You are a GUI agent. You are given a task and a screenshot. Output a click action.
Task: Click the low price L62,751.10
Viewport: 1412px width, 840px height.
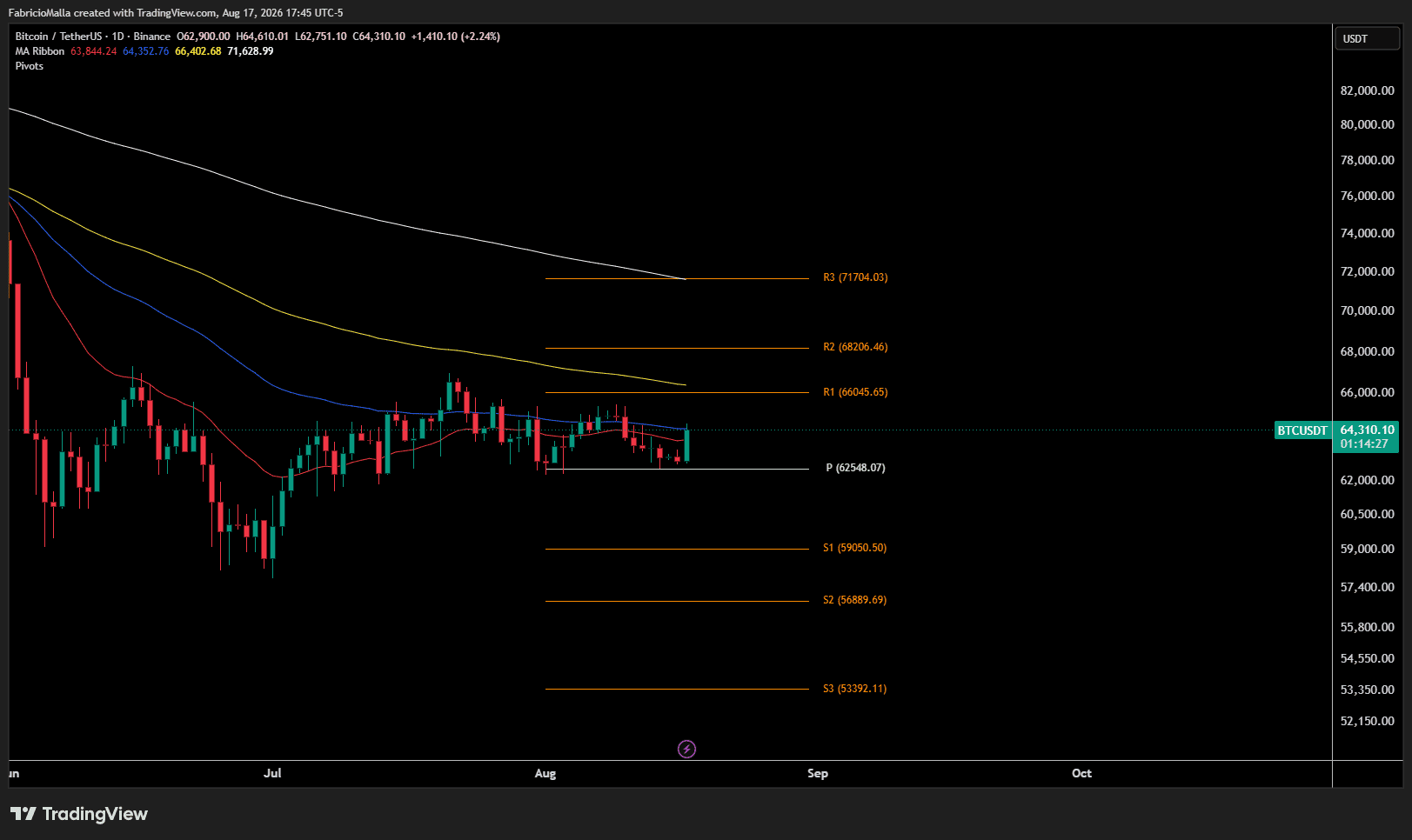[x=321, y=37]
